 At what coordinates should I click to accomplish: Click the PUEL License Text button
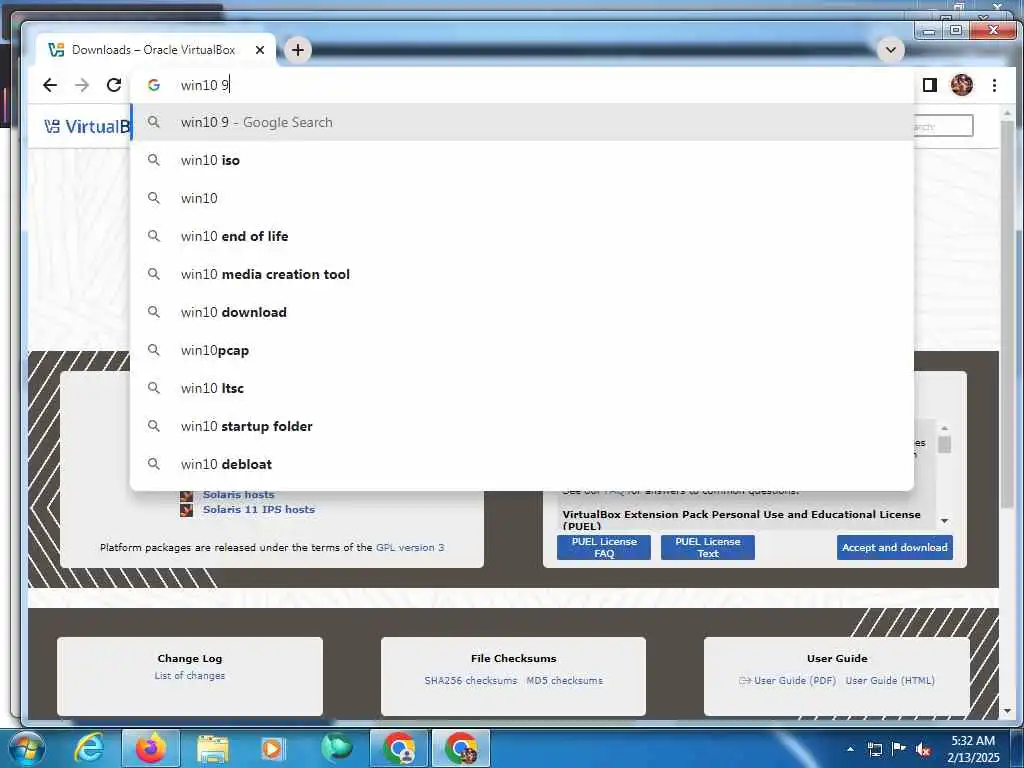[x=707, y=547]
